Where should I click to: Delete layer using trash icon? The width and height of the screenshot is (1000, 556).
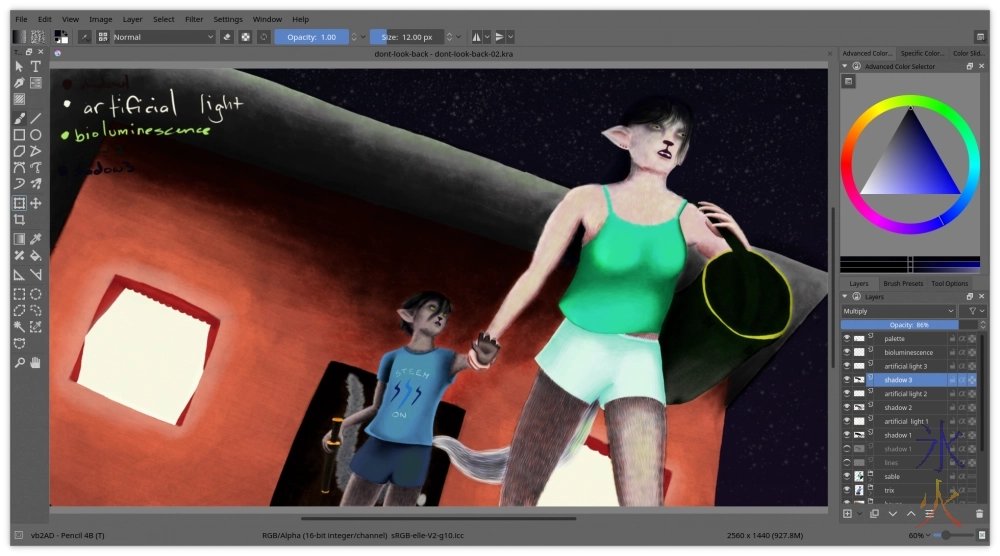(979, 514)
